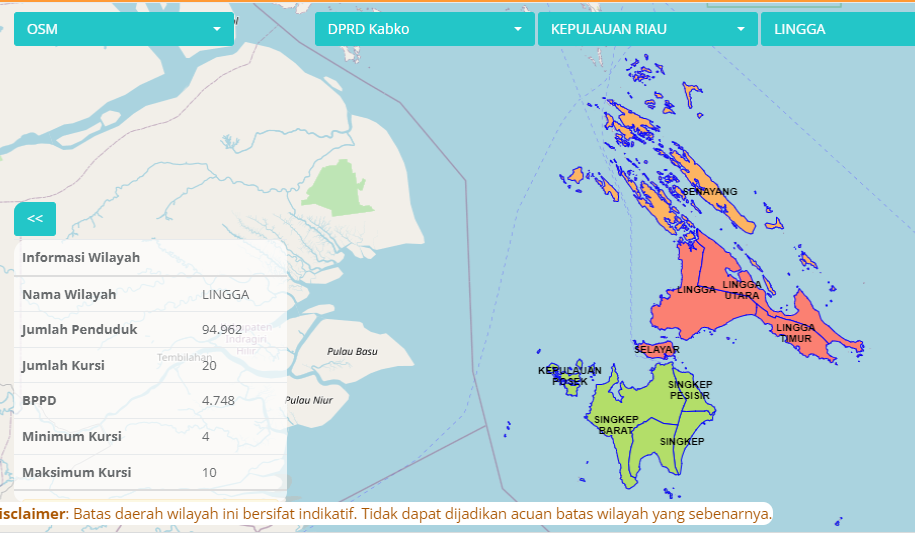
Task: Open the KEPULAUAN RIAU province dropdown
Action: [647, 29]
